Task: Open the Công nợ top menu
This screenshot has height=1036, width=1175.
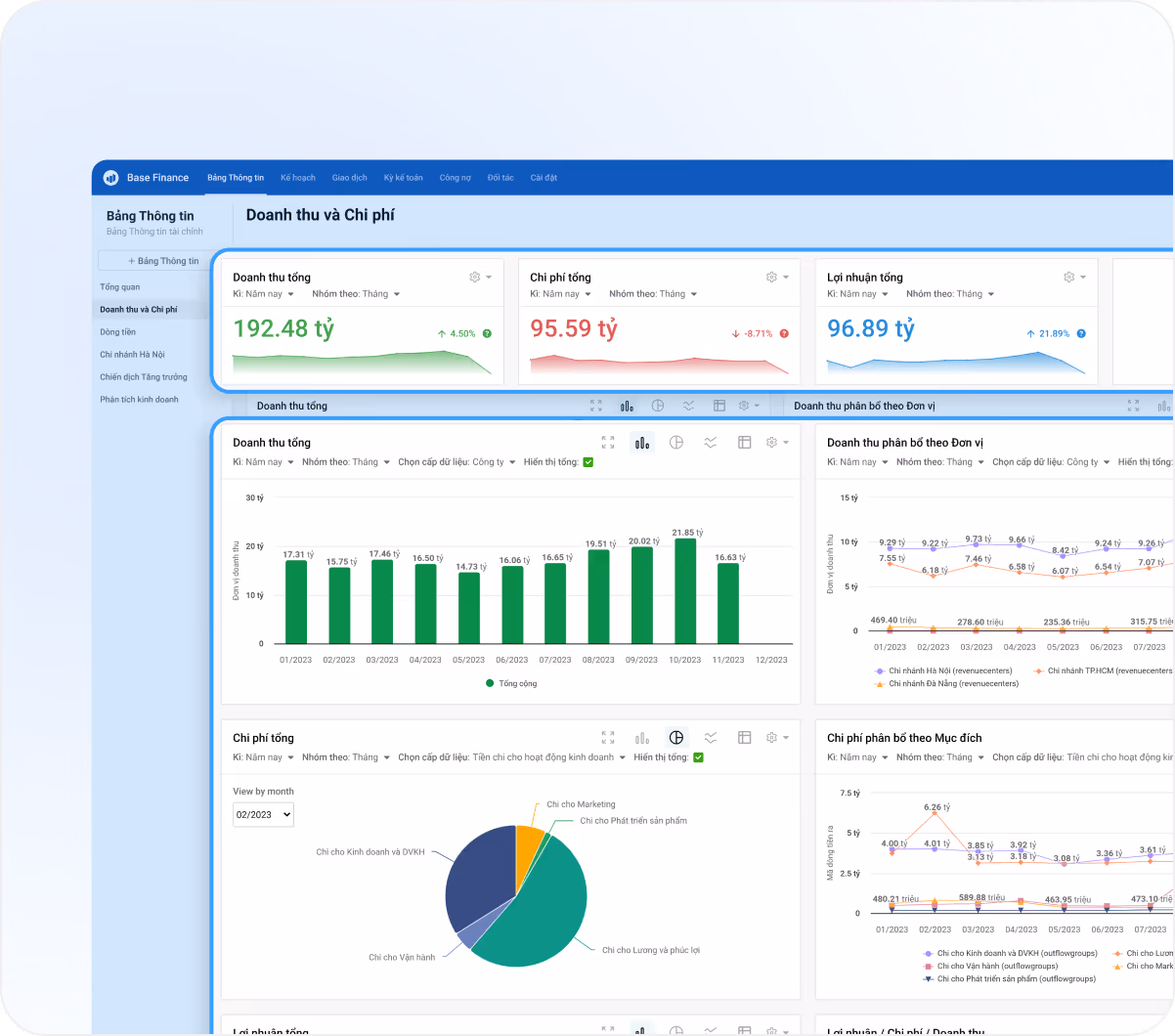Action: coord(456,178)
